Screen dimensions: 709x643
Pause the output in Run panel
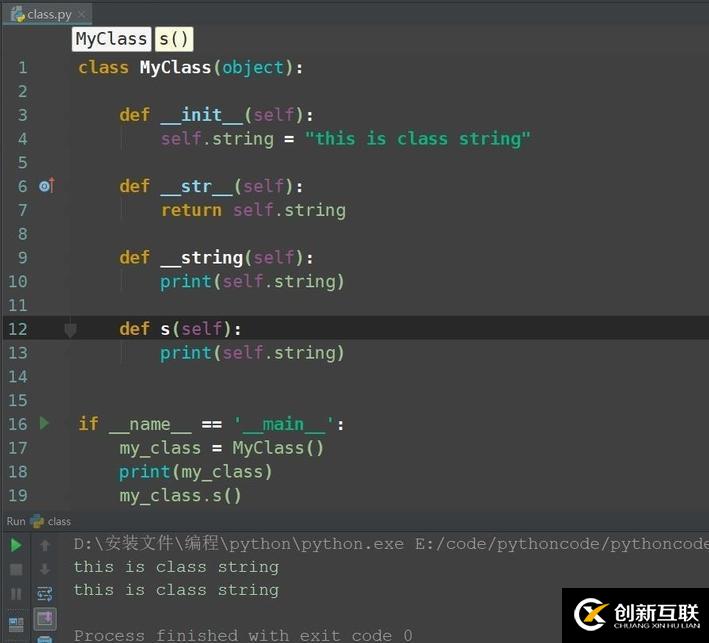pyautogui.click(x=16, y=594)
